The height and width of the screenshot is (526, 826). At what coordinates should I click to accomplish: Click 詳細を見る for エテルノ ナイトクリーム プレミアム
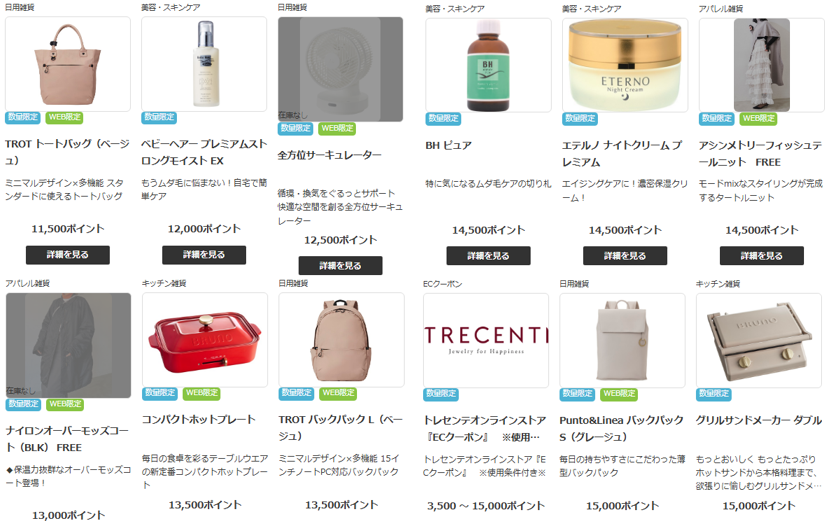tap(625, 256)
